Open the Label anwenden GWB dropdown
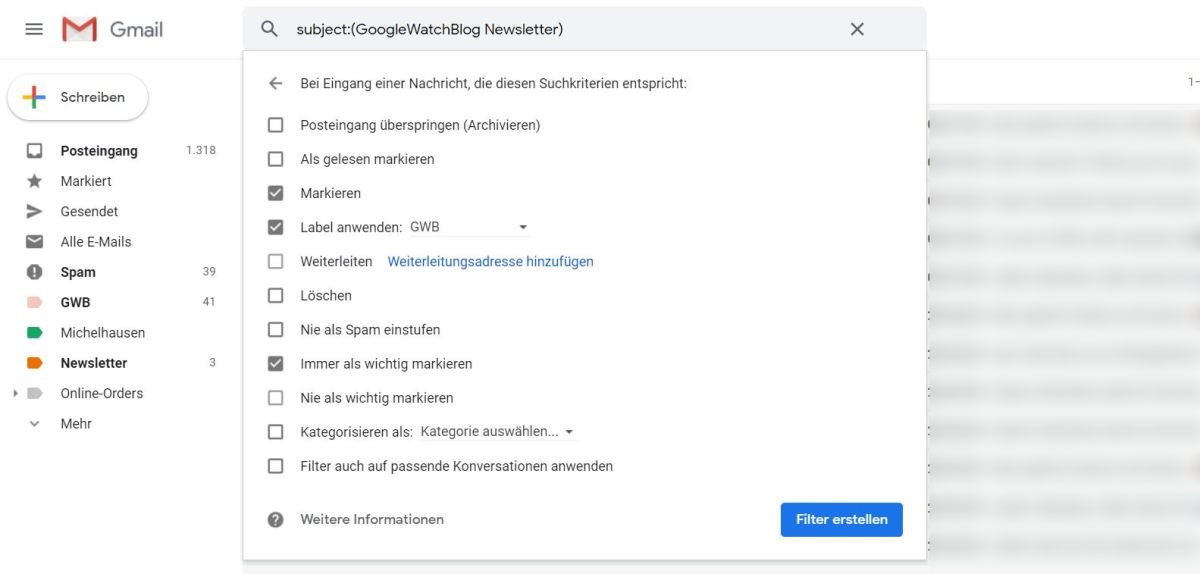The width and height of the screenshot is (1200, 574). click(x=469, y=227)
